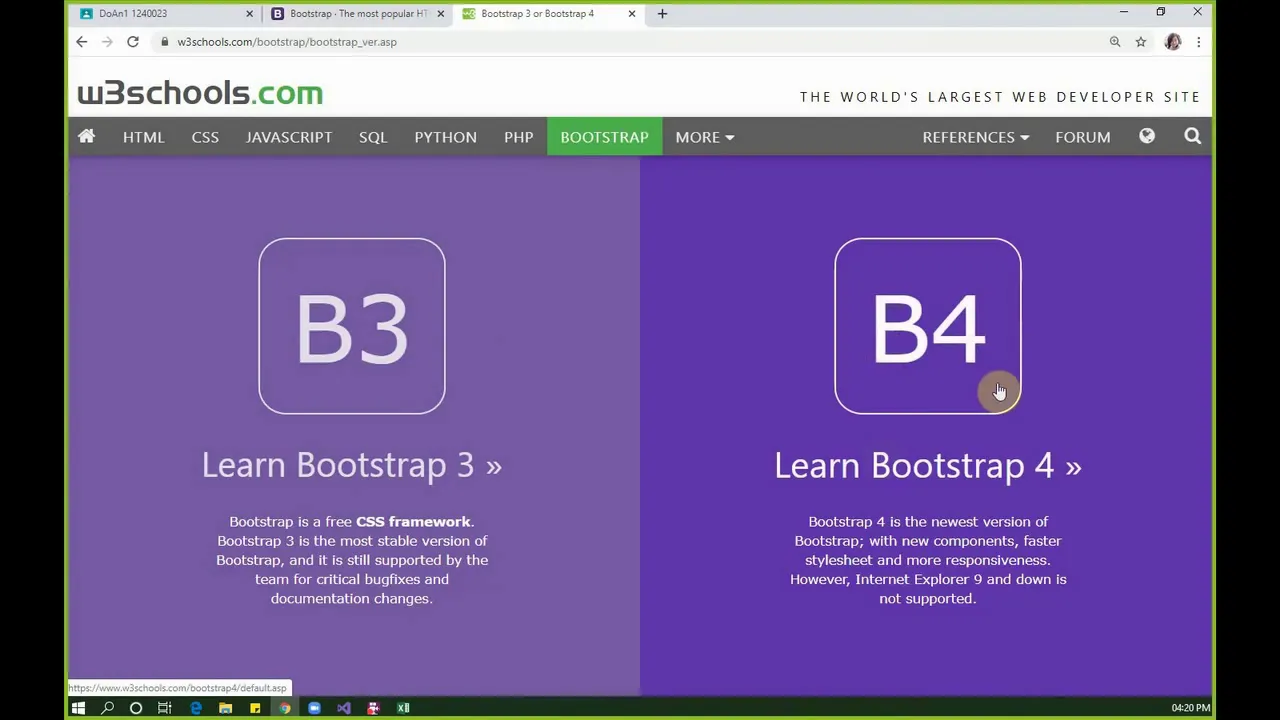Open the Chrome three-dot menu

pyautogui.click(x=1198, y=42)
